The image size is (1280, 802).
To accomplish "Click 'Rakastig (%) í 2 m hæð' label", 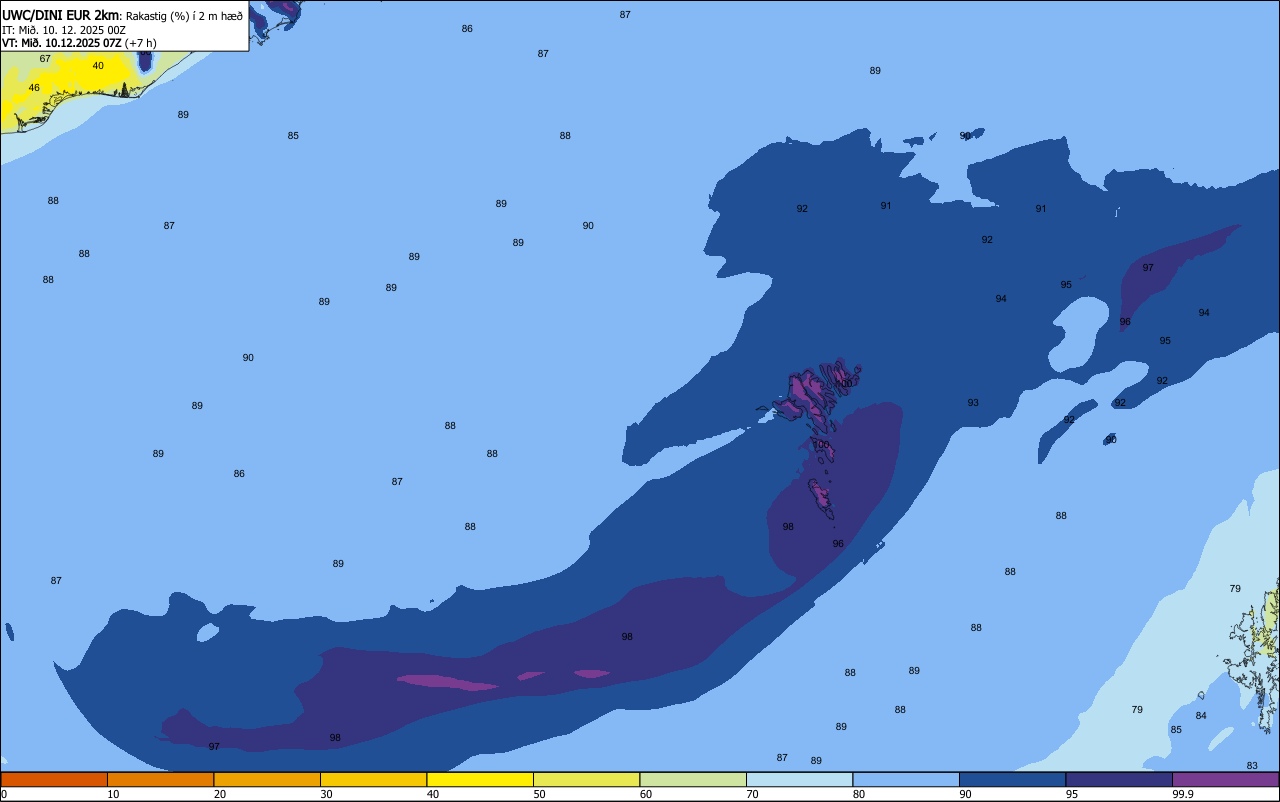I will point(184,16).
